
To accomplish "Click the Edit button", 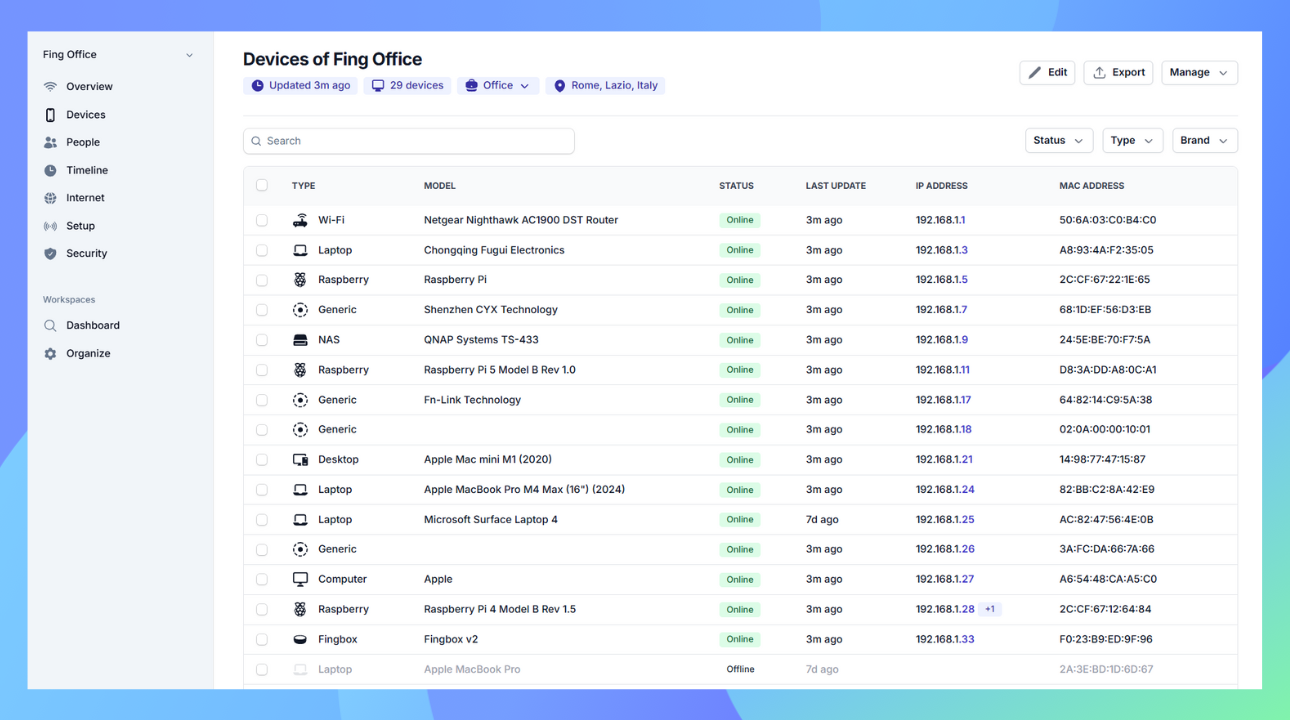I will (x=1047, y=73).
